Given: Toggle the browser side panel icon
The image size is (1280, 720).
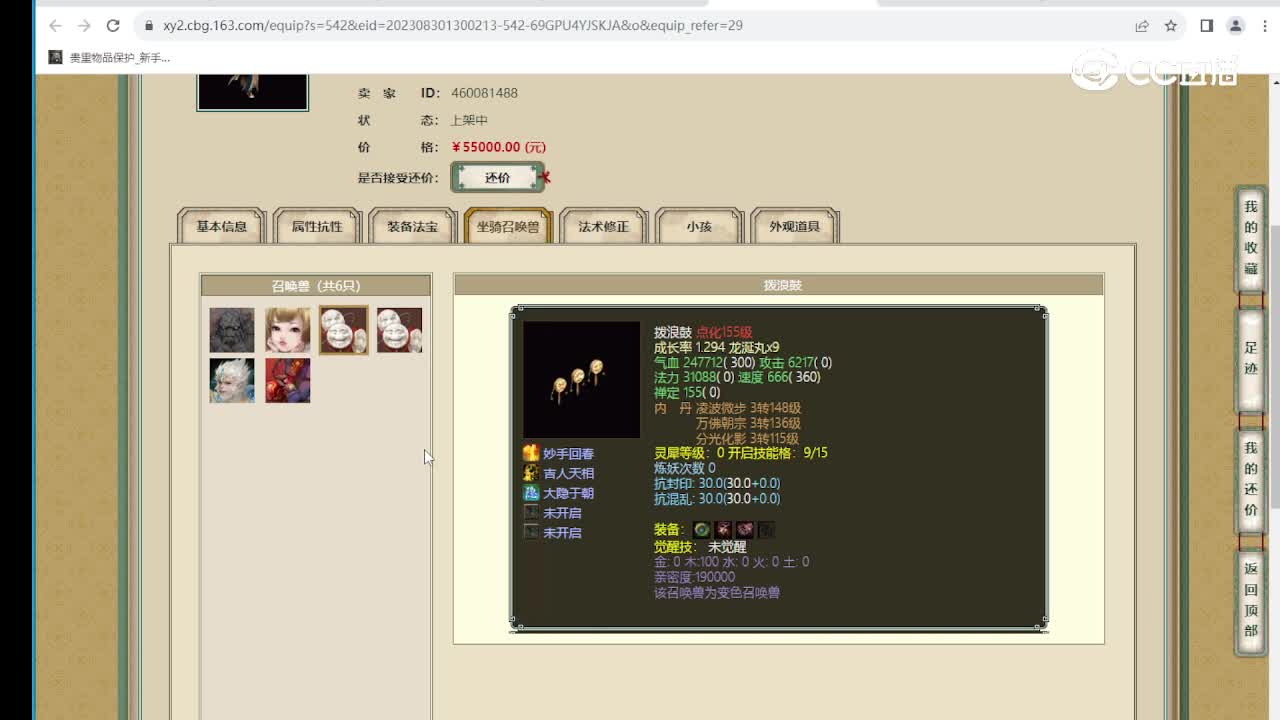Looking at the screenshot, I should [x=1207, y=26].
